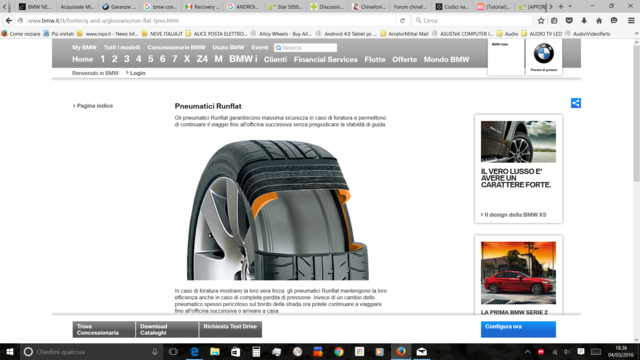Switch to the 'Codici na...' tab
Viewport: 640px width, 360px height.
tap(452, 7)
